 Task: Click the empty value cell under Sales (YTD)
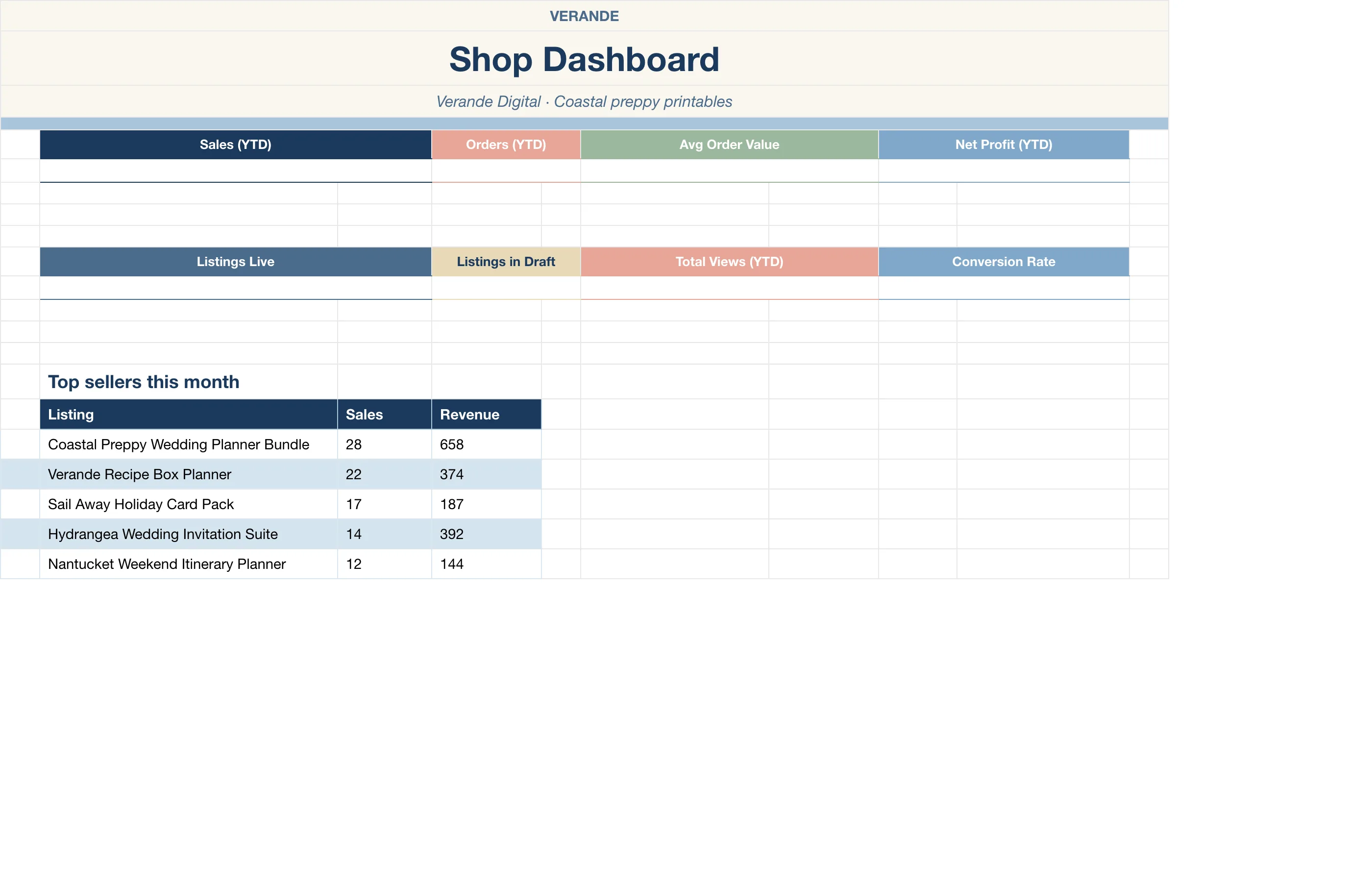[x=235, y=171]
